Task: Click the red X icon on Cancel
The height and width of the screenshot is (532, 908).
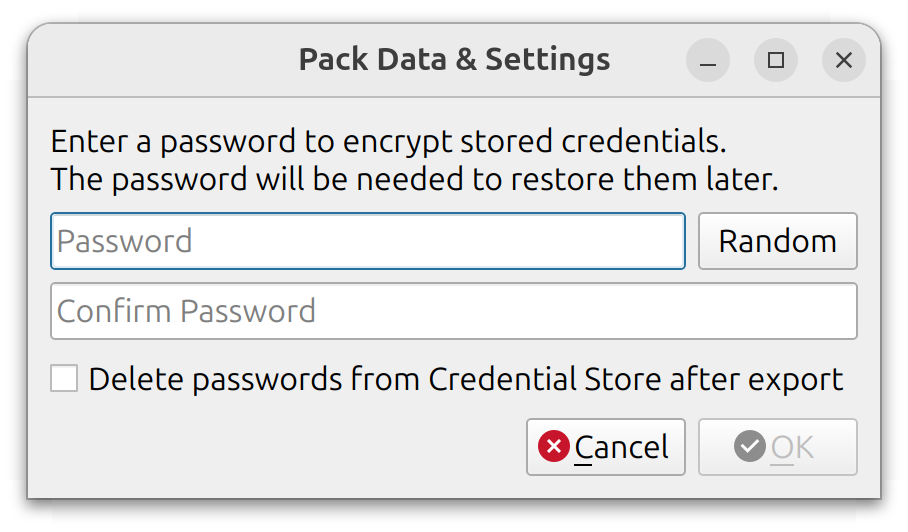Action: point(553,446)
